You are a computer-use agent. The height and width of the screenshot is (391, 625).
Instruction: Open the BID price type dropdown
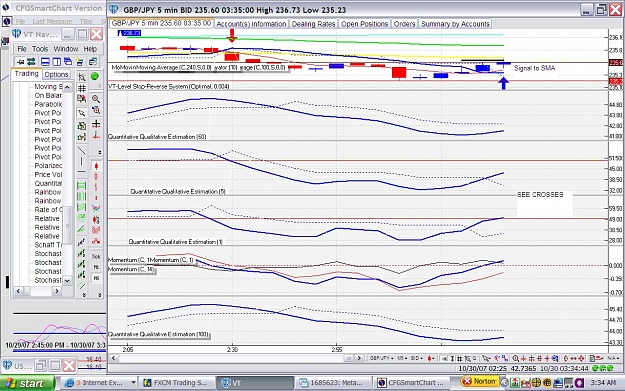tap(417, 358)
